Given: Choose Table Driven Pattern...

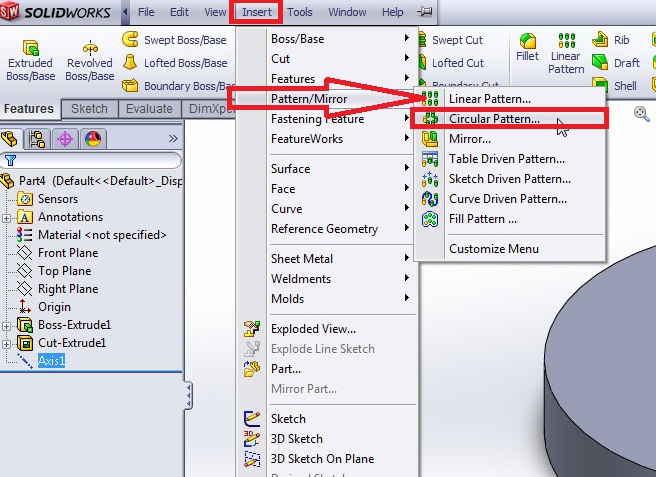Looking at the screenshot, I should pyautogui.click(x=509, y=159).
